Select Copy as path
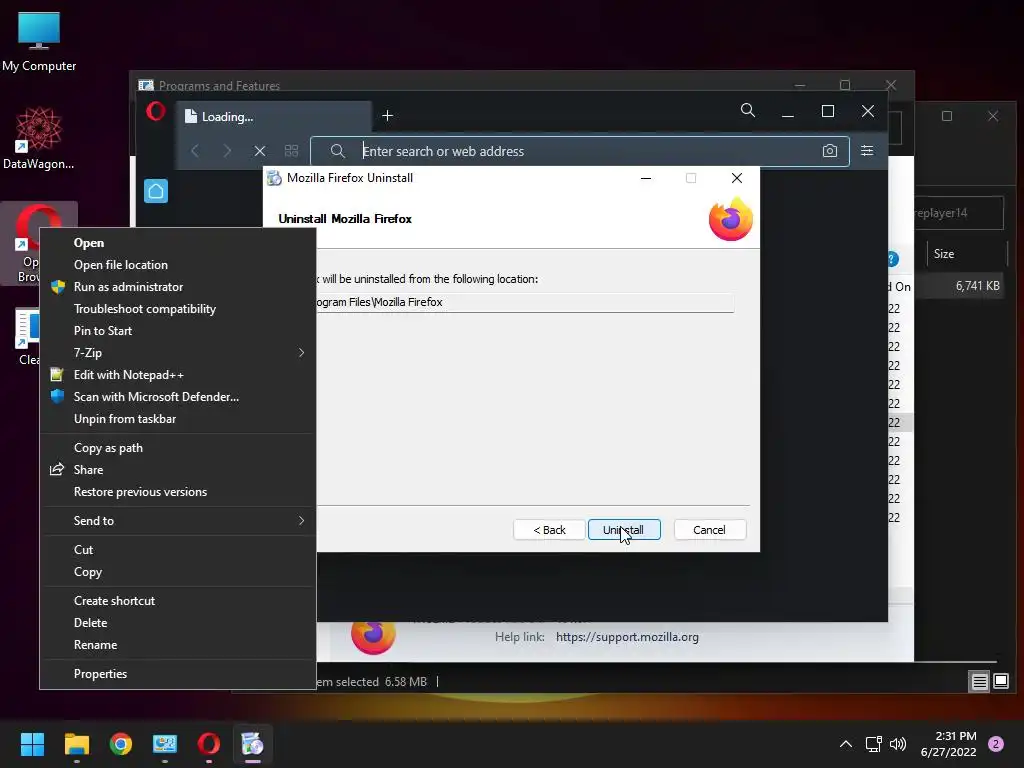The width and height of the screenshot is (1024, 768). point(178,447)
